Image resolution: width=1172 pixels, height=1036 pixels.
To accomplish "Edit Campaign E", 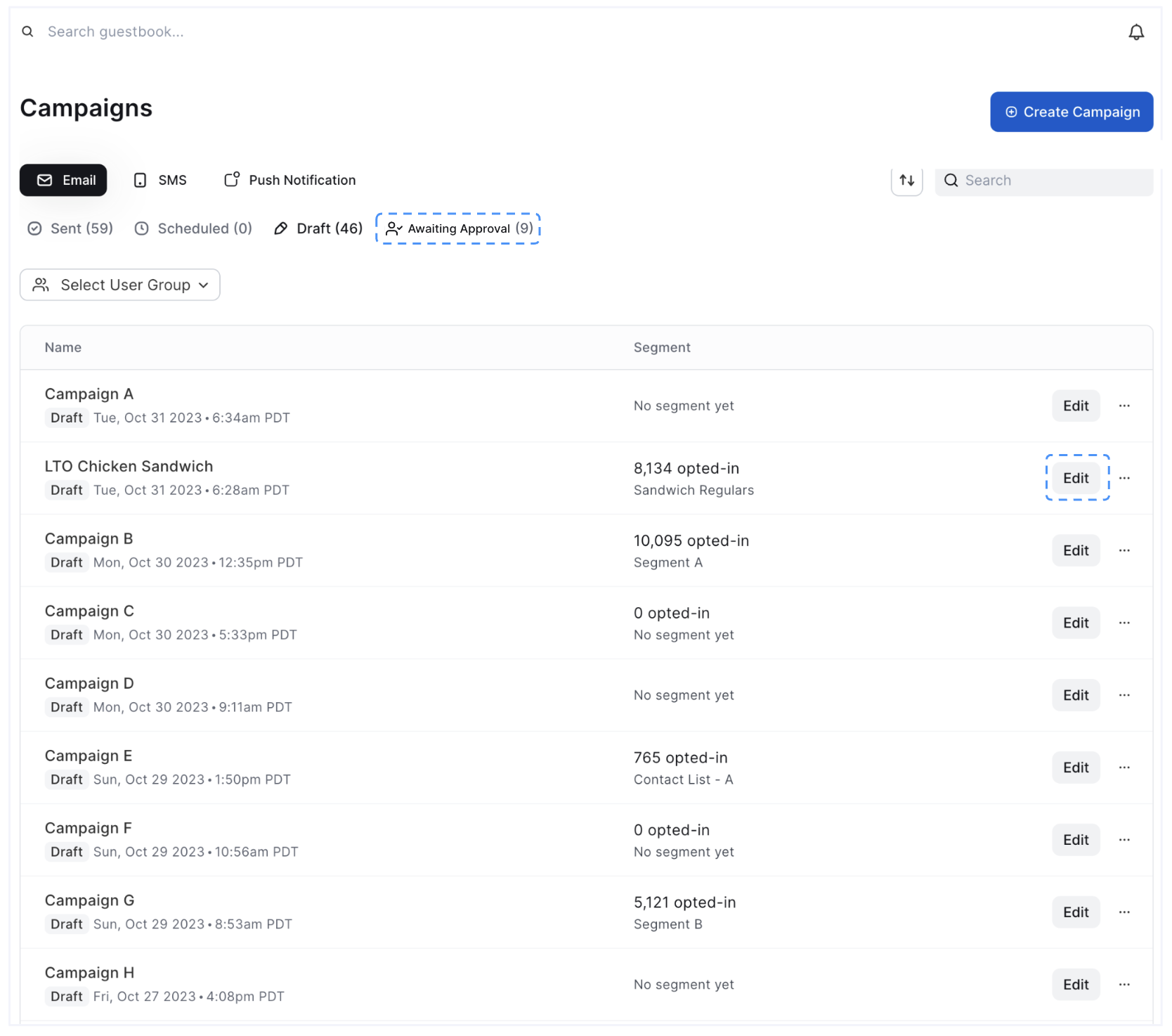I will pos(1076,768).
